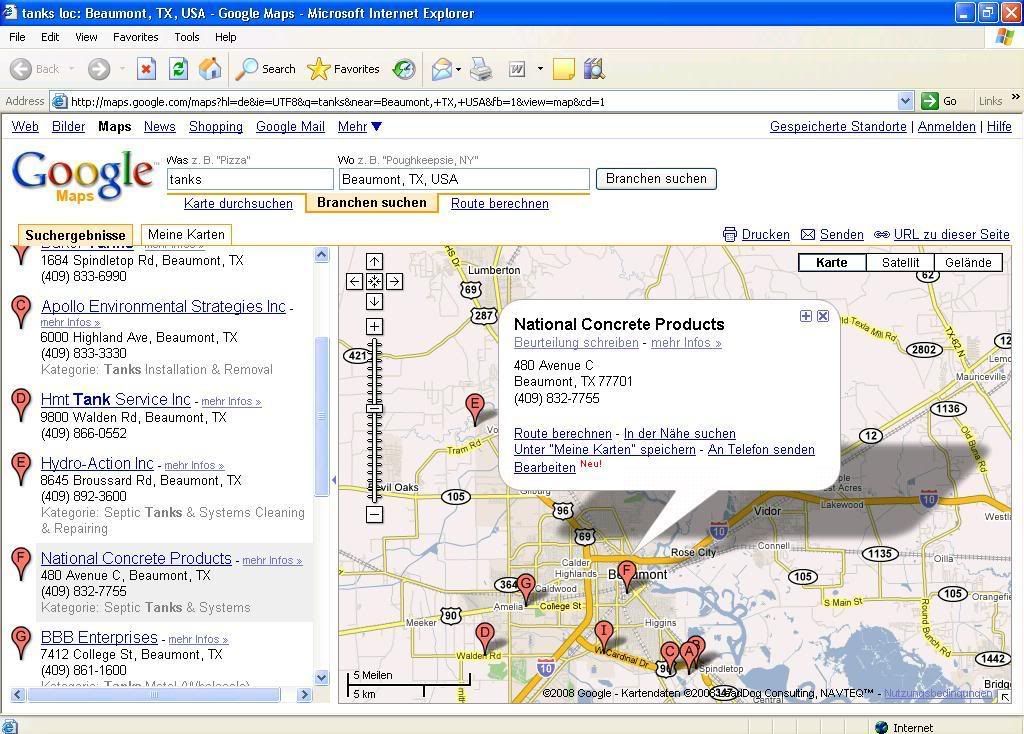Screen dimensions: 1024x734
Task: Pan the map up arrow
Action: 374,261
